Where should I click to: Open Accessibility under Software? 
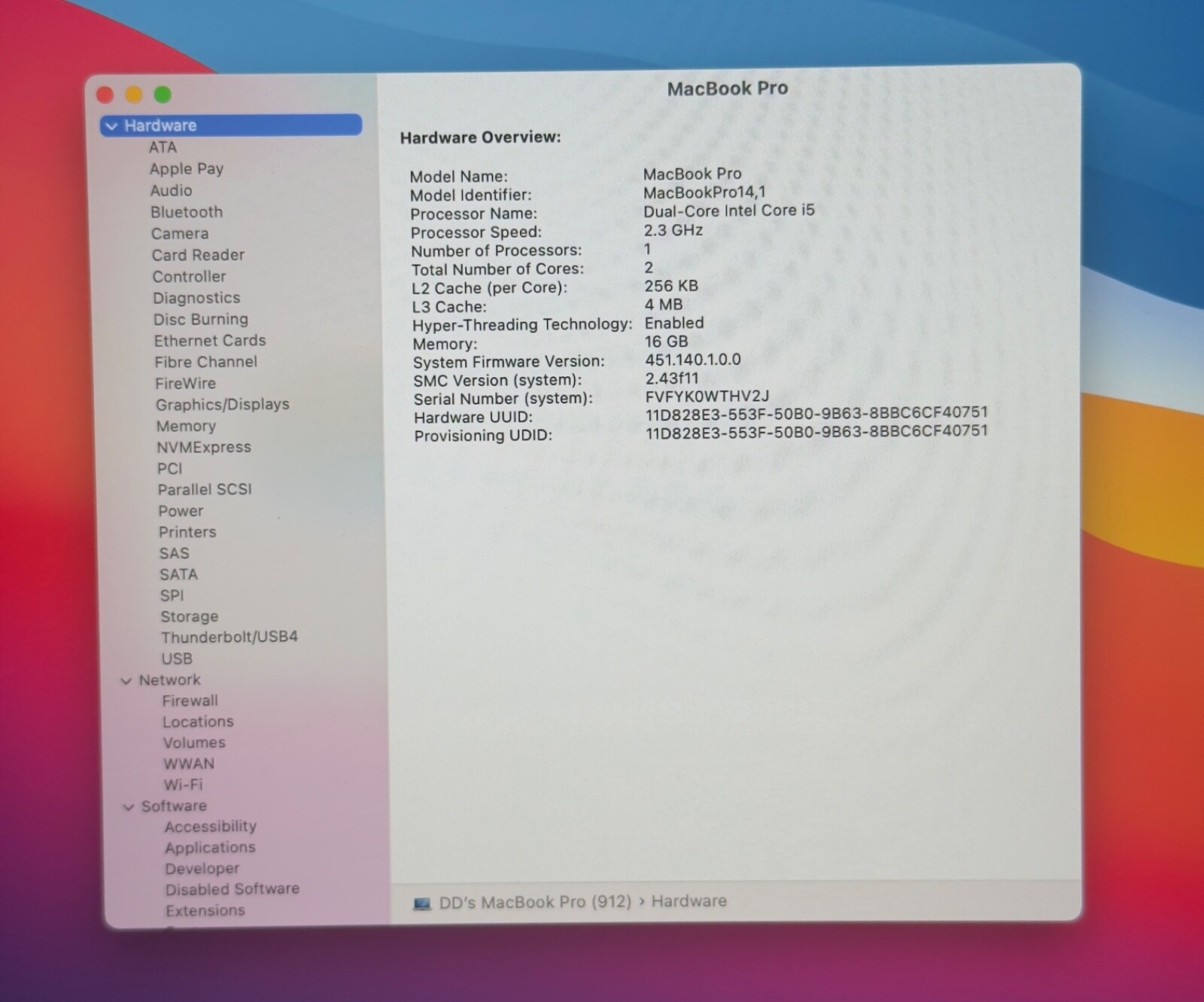[211, 827]
